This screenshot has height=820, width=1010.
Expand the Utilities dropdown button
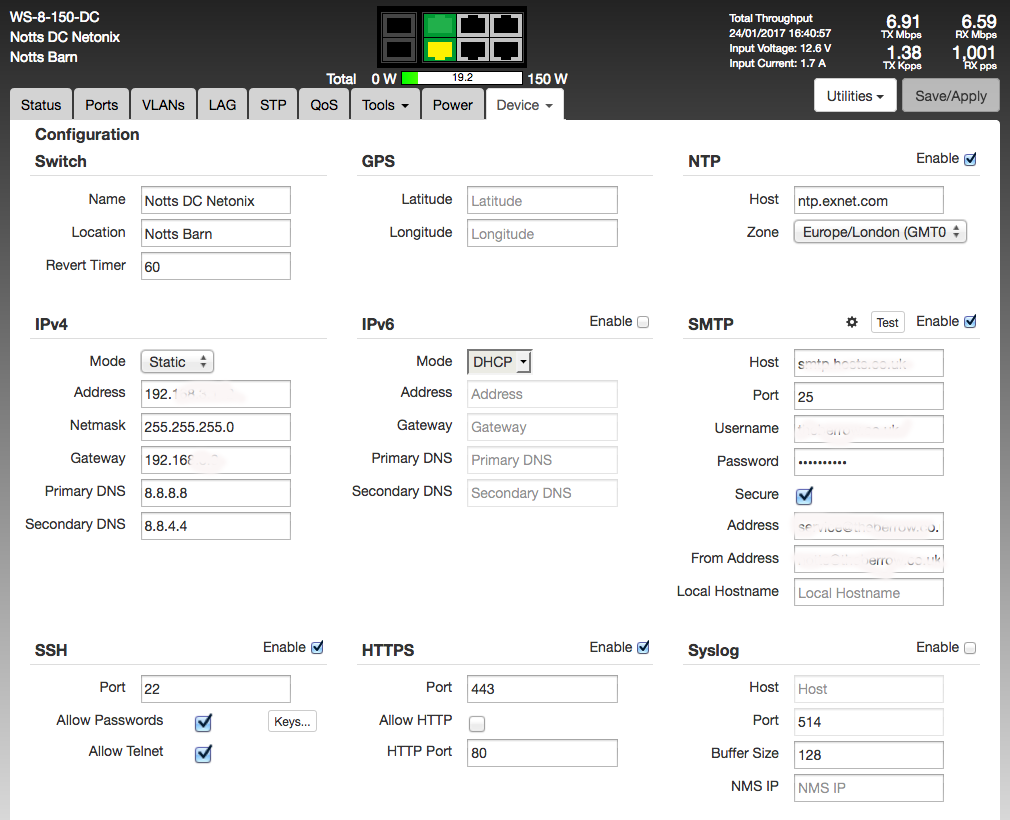pos(855,96)
